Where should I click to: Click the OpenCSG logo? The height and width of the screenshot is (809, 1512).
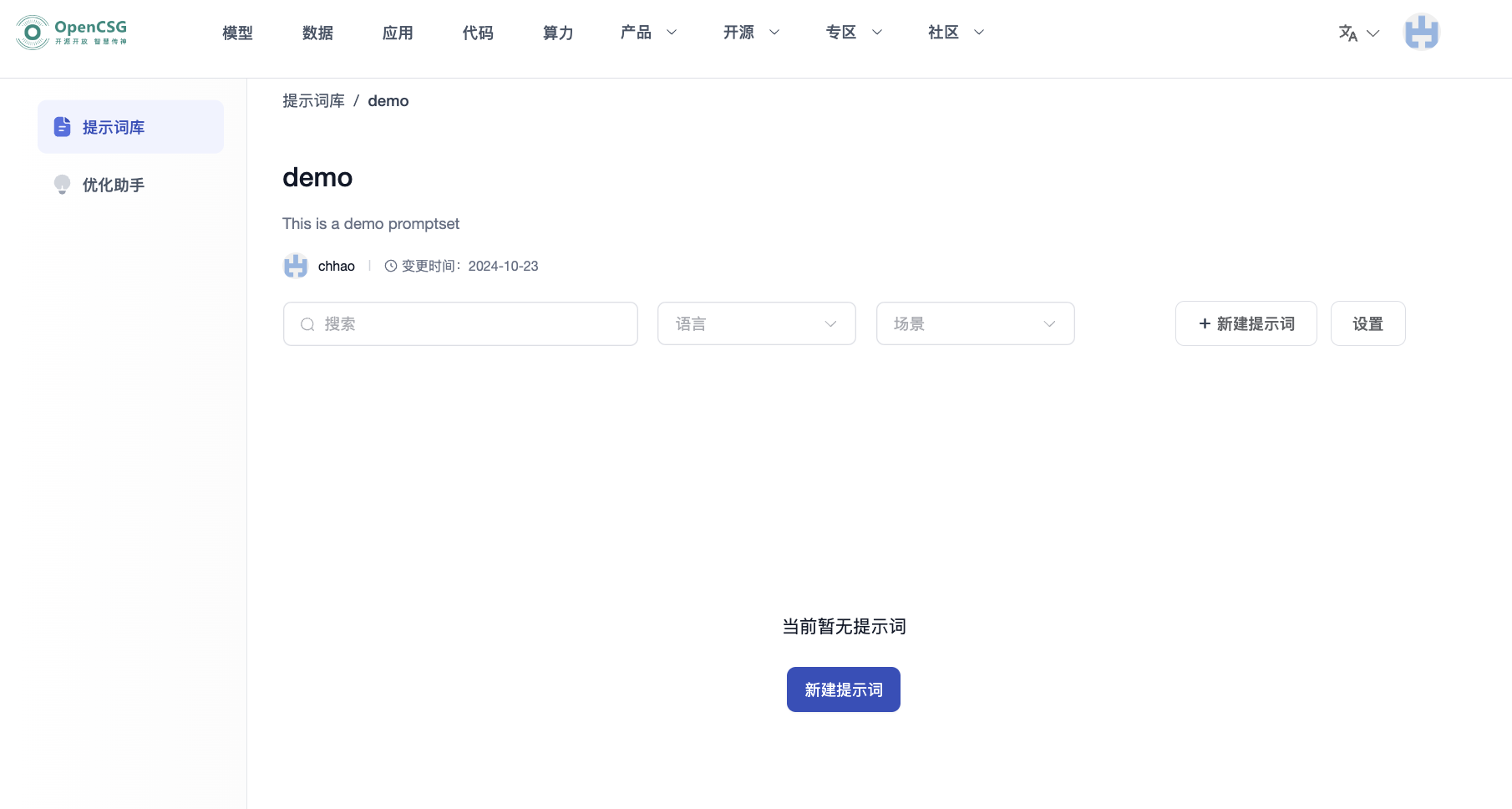tap(71, 33)
